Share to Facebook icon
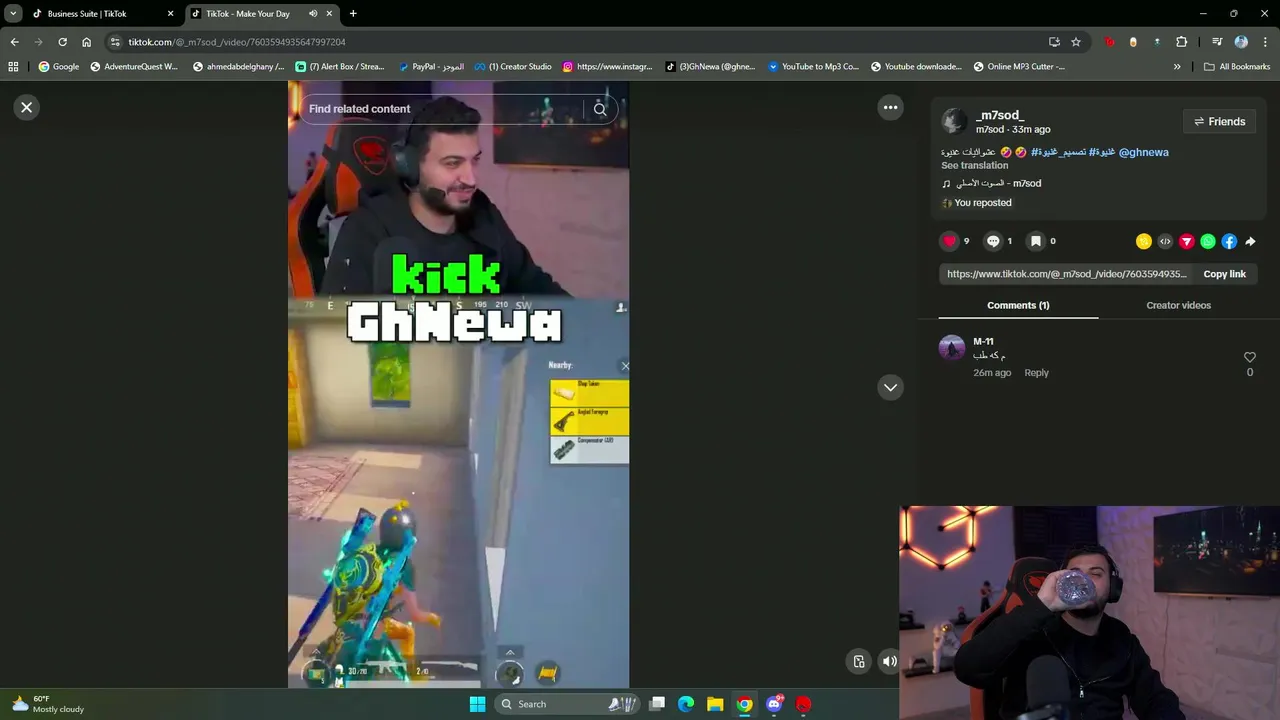 tap(1229, 241)
